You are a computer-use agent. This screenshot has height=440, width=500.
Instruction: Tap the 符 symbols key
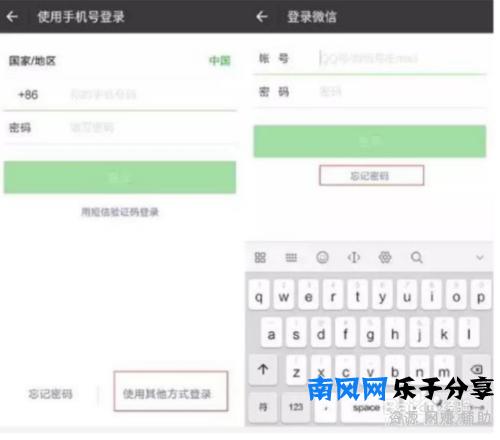(x=263, y=407)
